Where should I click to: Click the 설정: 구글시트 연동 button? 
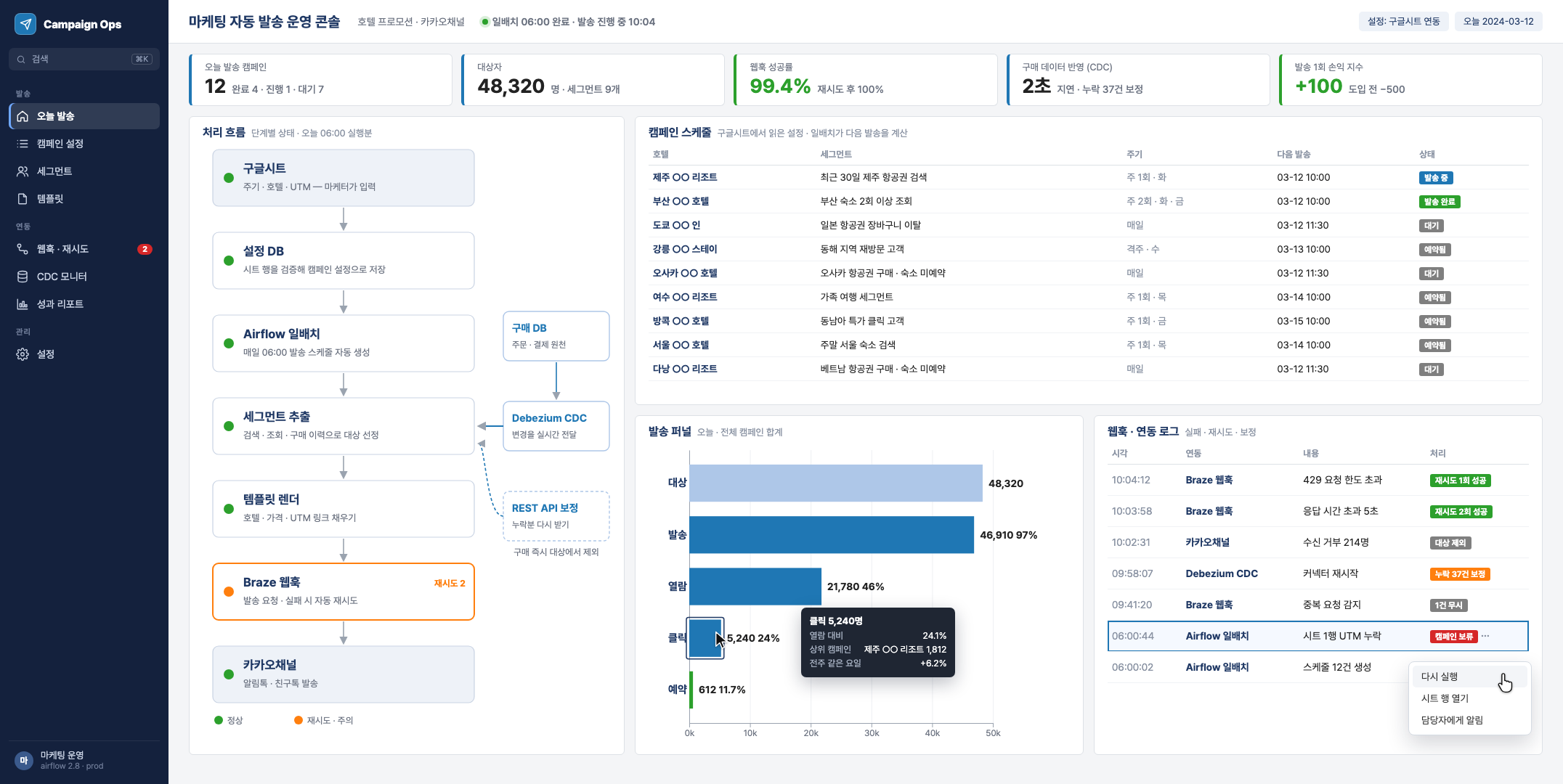[x=1403, y=22]
